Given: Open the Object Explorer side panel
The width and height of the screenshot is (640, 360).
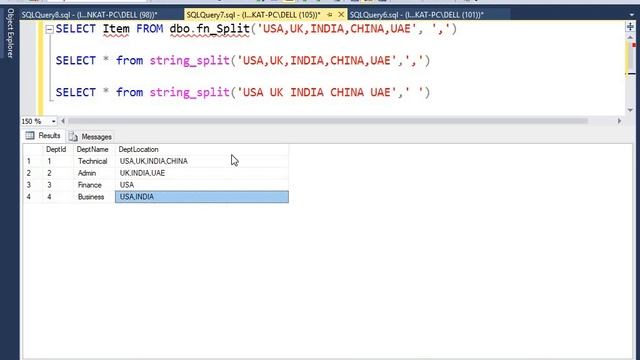Looking at the screenshot, I should click(10, 33).
